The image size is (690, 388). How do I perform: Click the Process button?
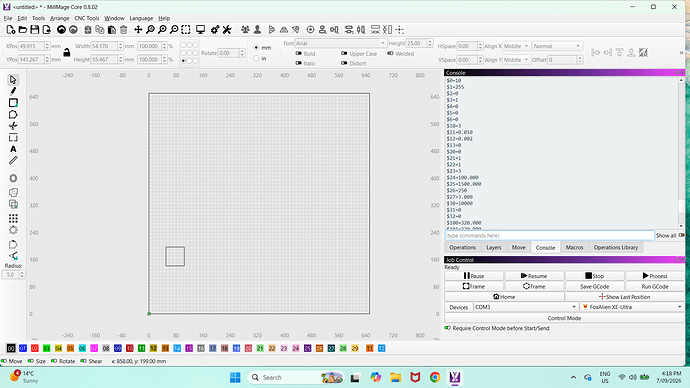pos(655,276)
